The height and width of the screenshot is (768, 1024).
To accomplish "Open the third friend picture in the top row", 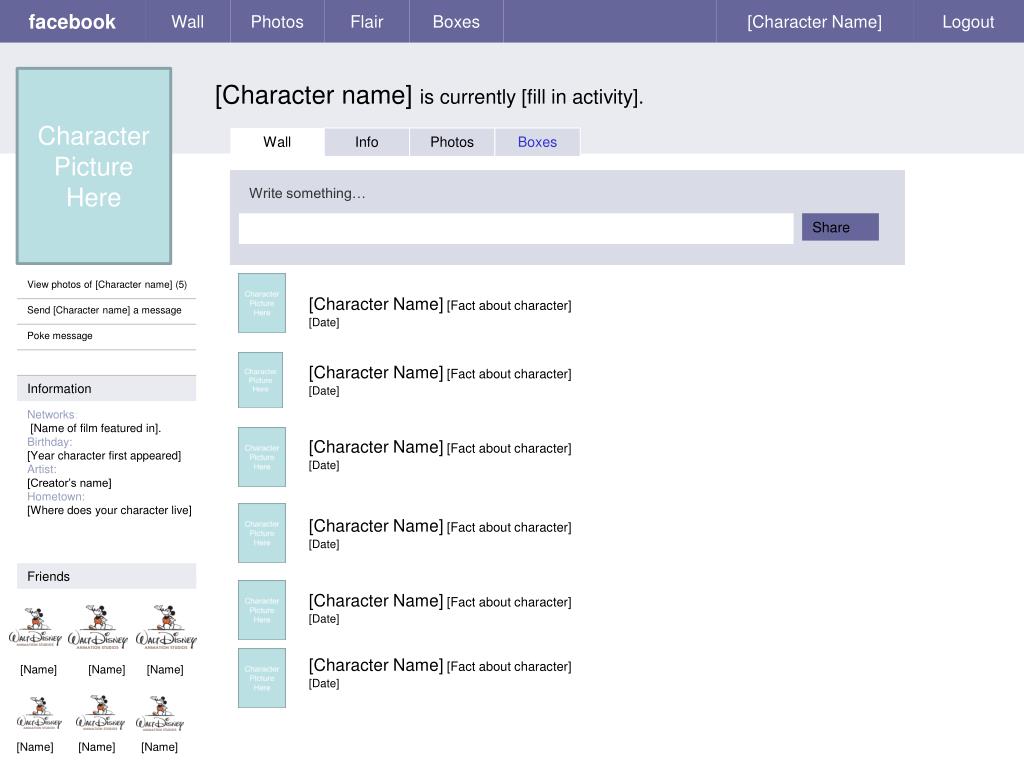I will pos(166,627).
